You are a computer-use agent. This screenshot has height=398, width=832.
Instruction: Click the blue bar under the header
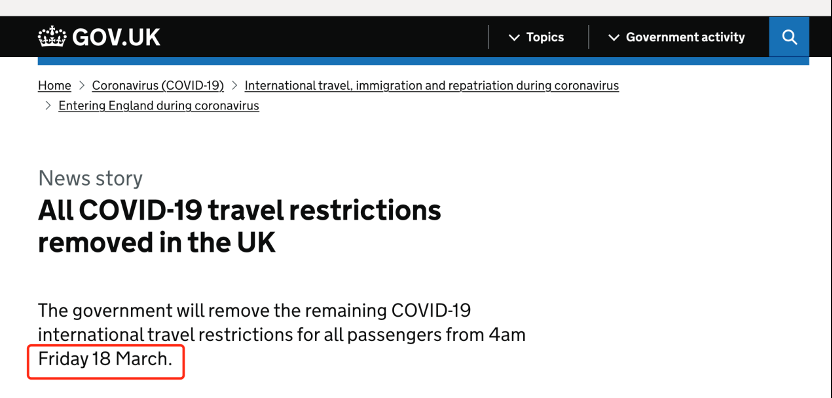coord(423,61)
